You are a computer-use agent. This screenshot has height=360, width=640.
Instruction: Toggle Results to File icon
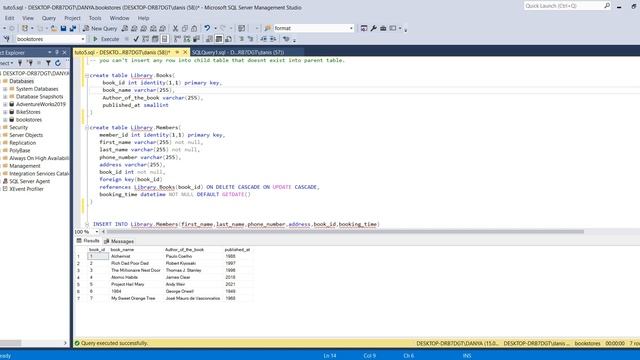[x=228, y=39]
